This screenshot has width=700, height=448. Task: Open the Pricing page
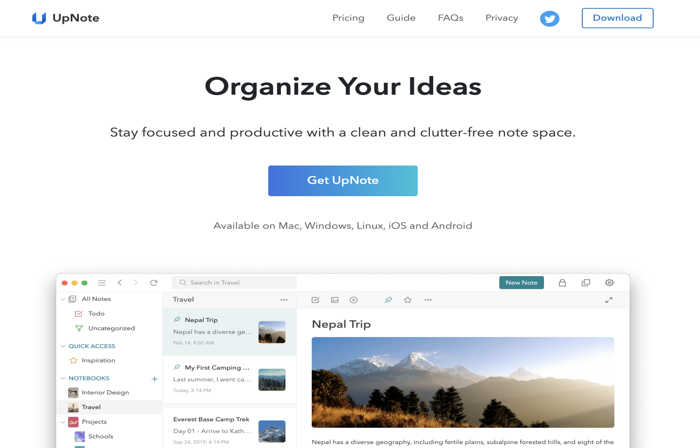348,18
